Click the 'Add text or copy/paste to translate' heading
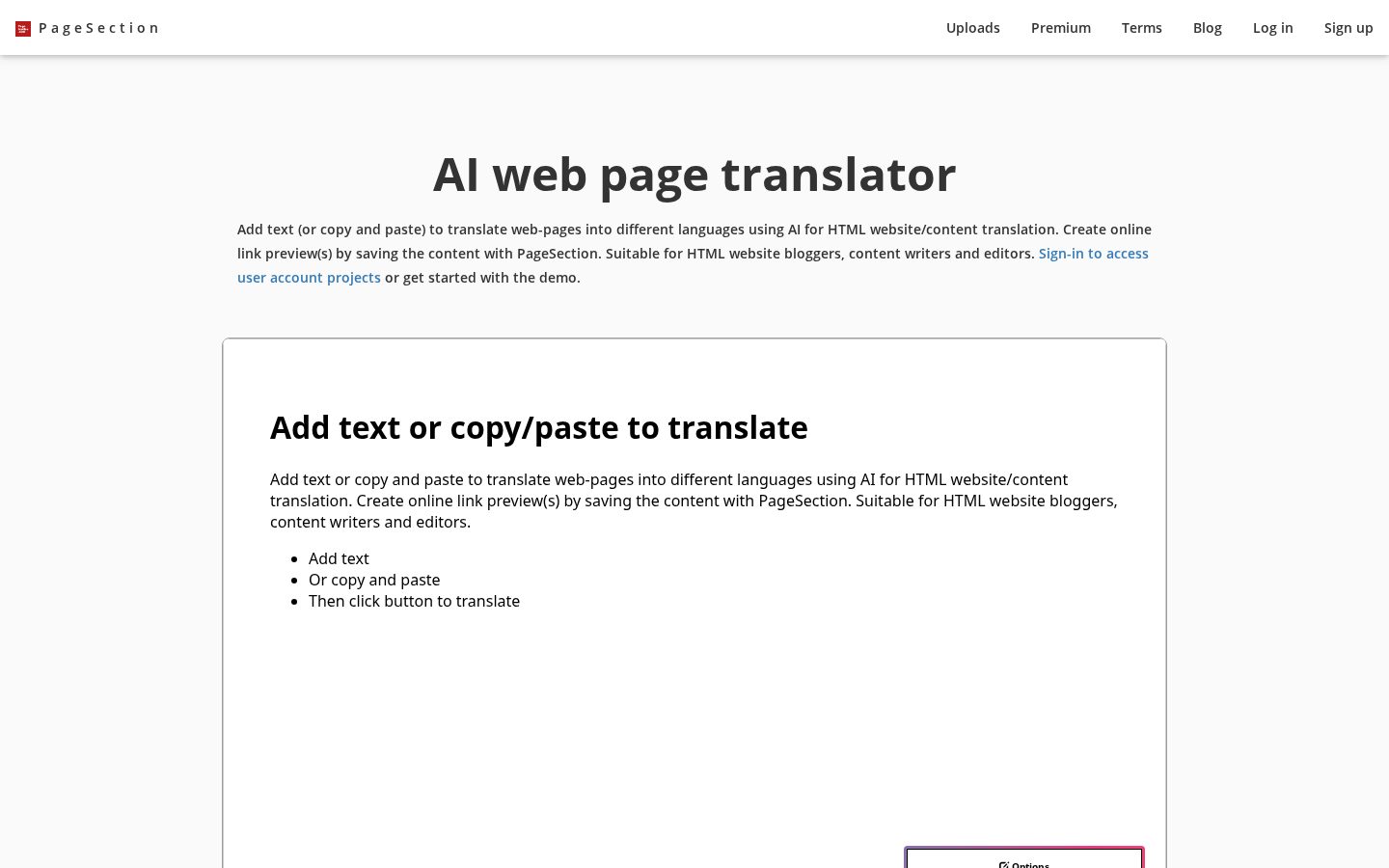Viewport: 1389px width, 868px height. pos(539,427)
